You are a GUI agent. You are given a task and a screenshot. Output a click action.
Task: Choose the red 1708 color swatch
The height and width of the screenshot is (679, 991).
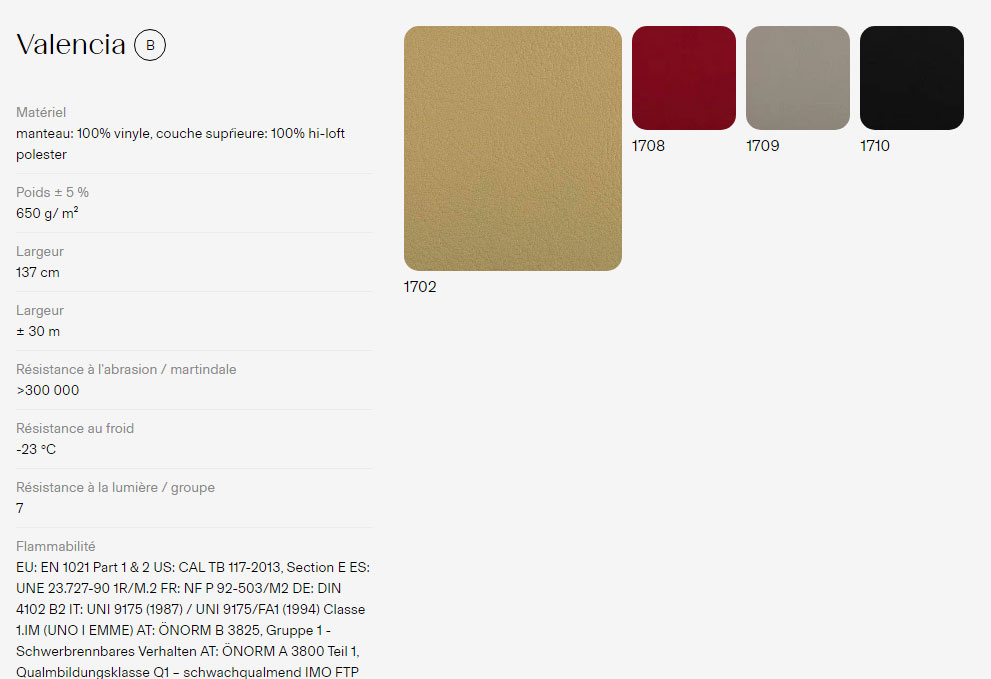click(684, 78)
